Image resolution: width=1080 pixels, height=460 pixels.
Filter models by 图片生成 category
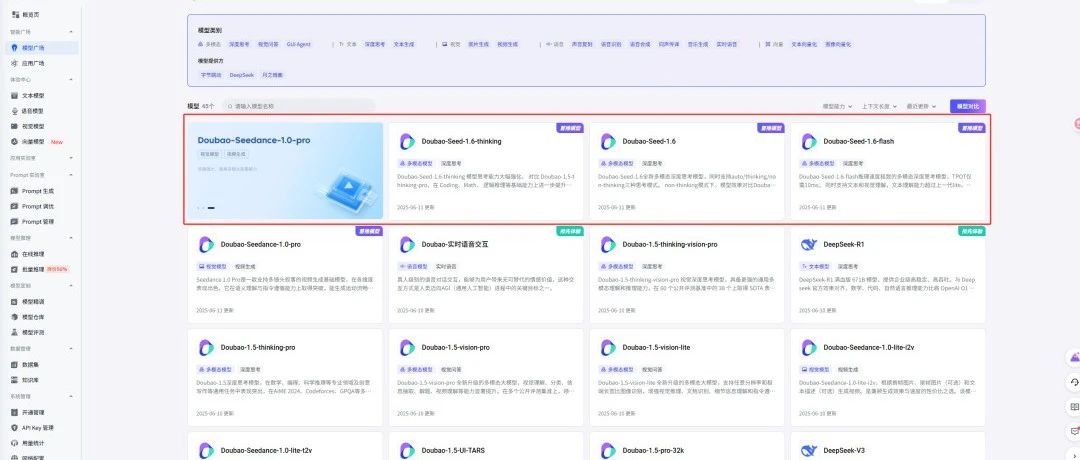coord(478,44)
